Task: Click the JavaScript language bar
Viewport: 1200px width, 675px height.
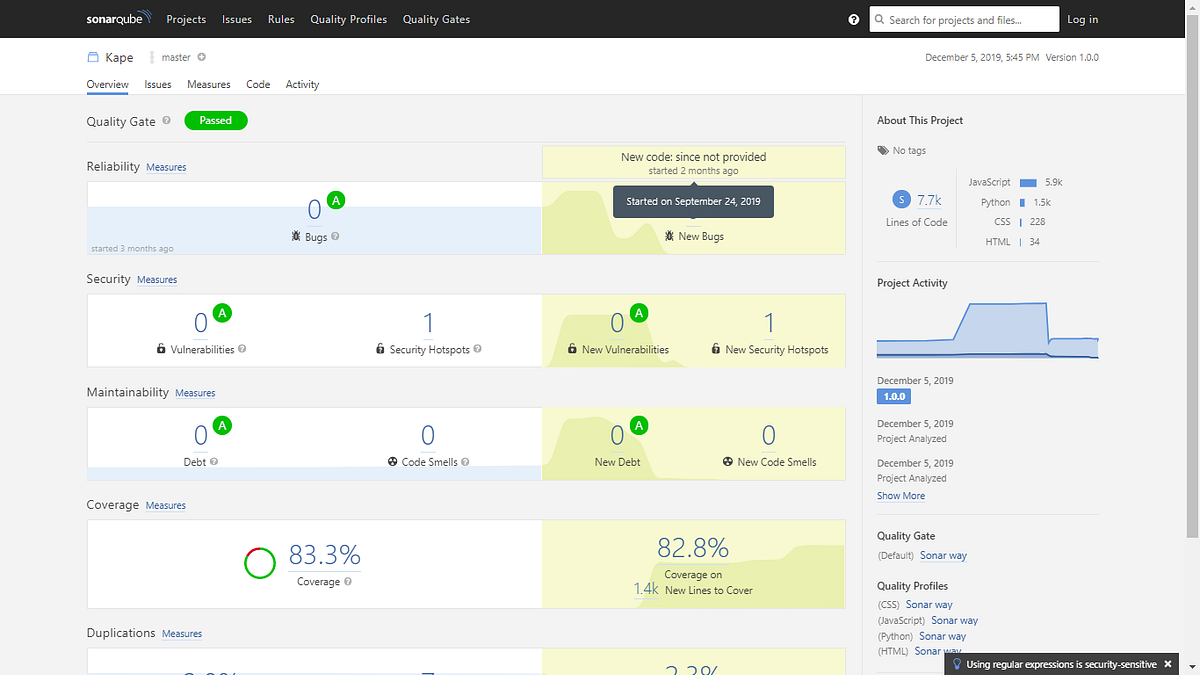Action: click(1028, 183)
